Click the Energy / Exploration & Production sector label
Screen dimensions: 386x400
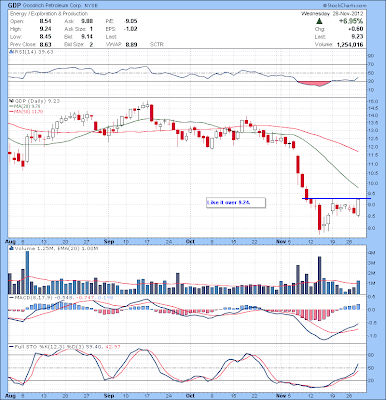(49, 14)
